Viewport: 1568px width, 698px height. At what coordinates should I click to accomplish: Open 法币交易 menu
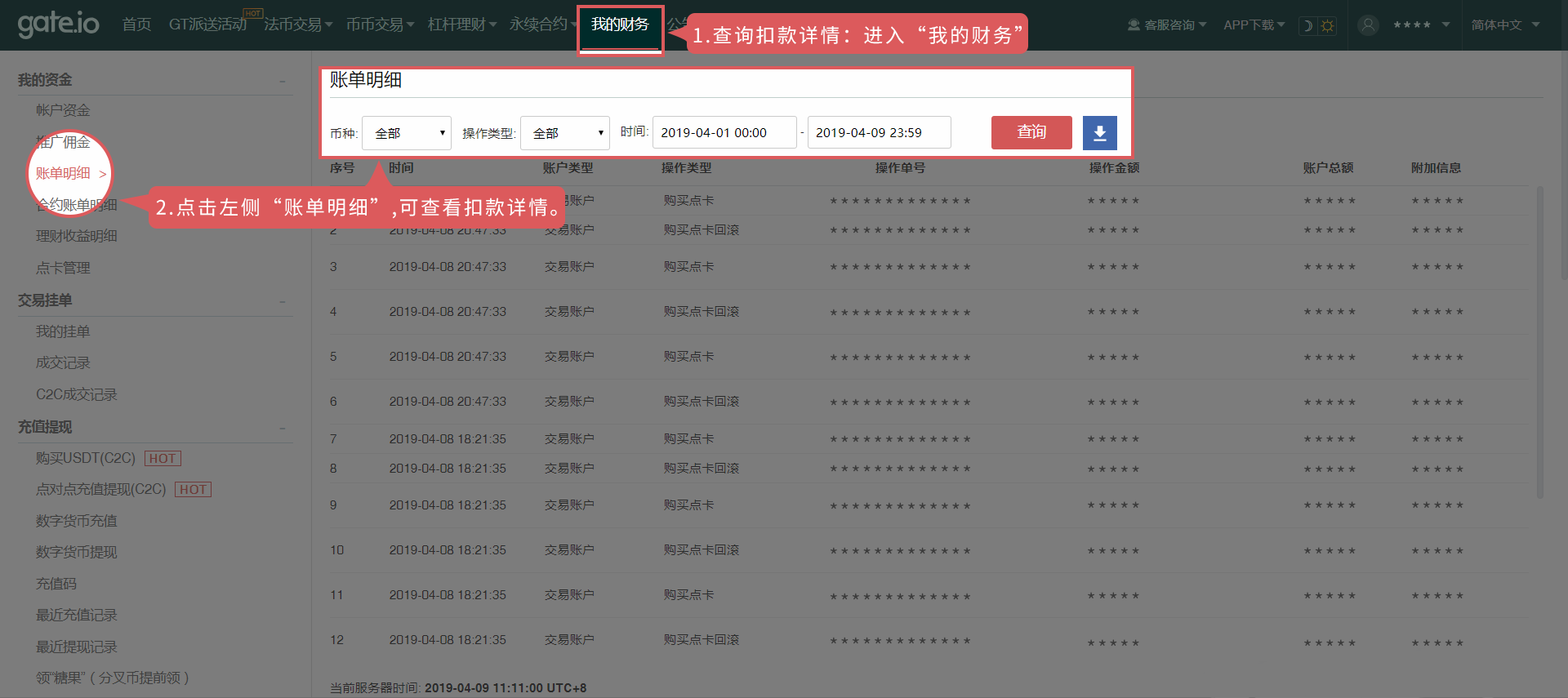(298, 24)
